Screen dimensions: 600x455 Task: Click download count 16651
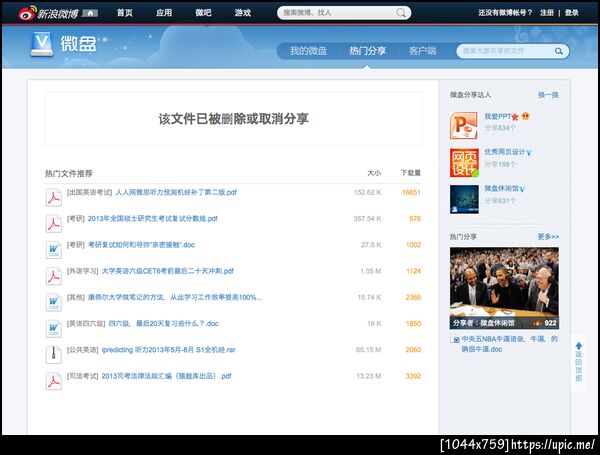click(x=411, y=192)
